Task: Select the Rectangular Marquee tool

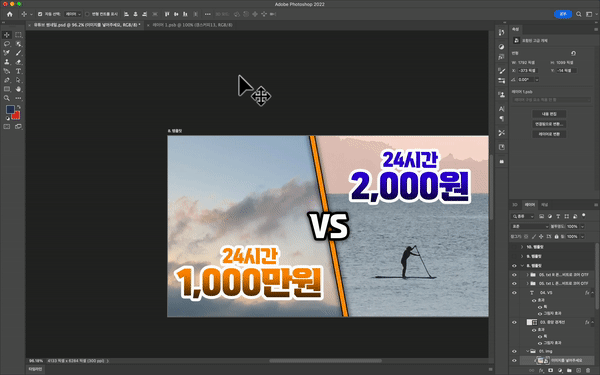Action: pyautogui.click(x=18, y=35)
